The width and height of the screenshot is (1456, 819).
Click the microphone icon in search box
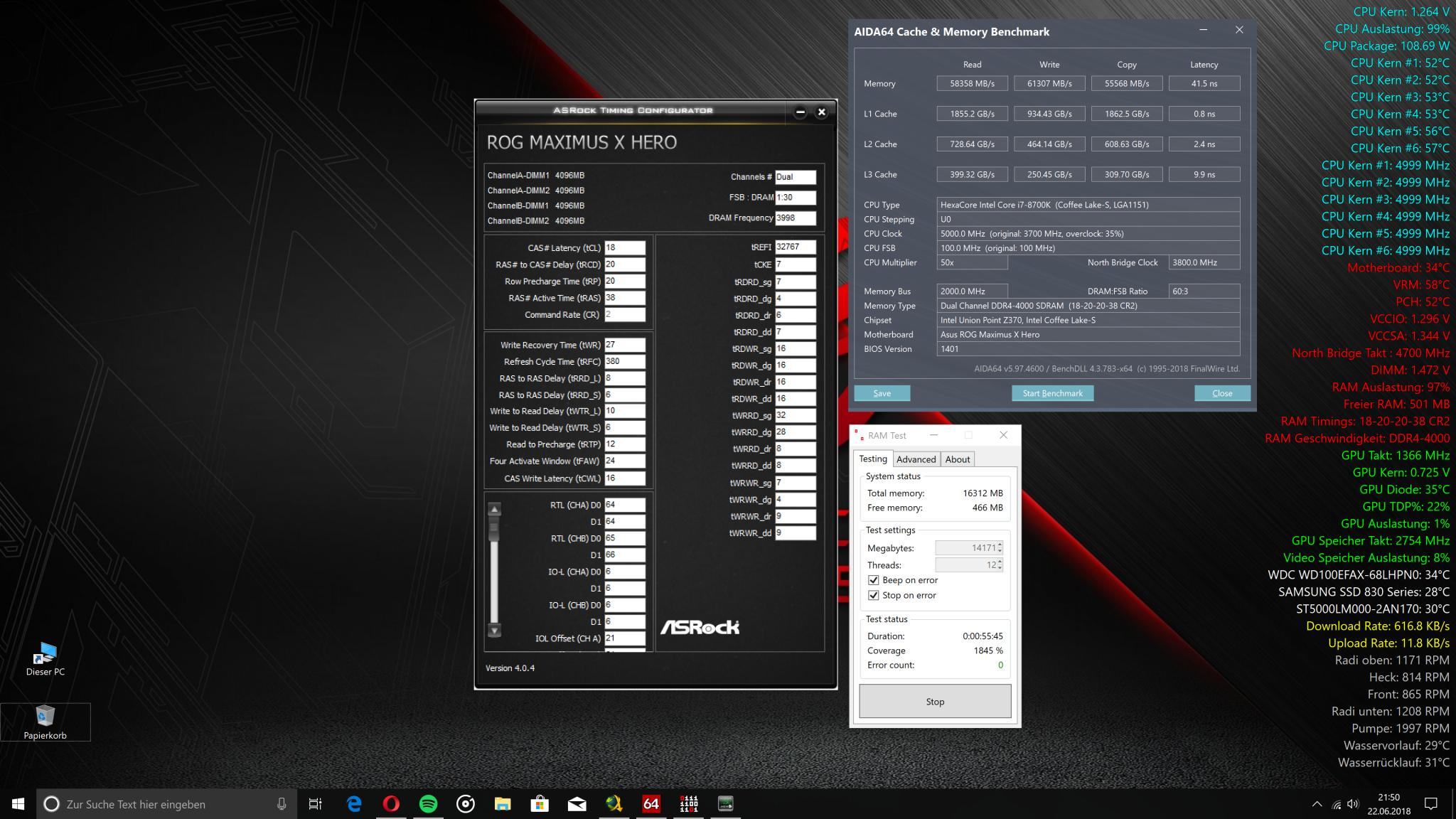pos(282,804)
